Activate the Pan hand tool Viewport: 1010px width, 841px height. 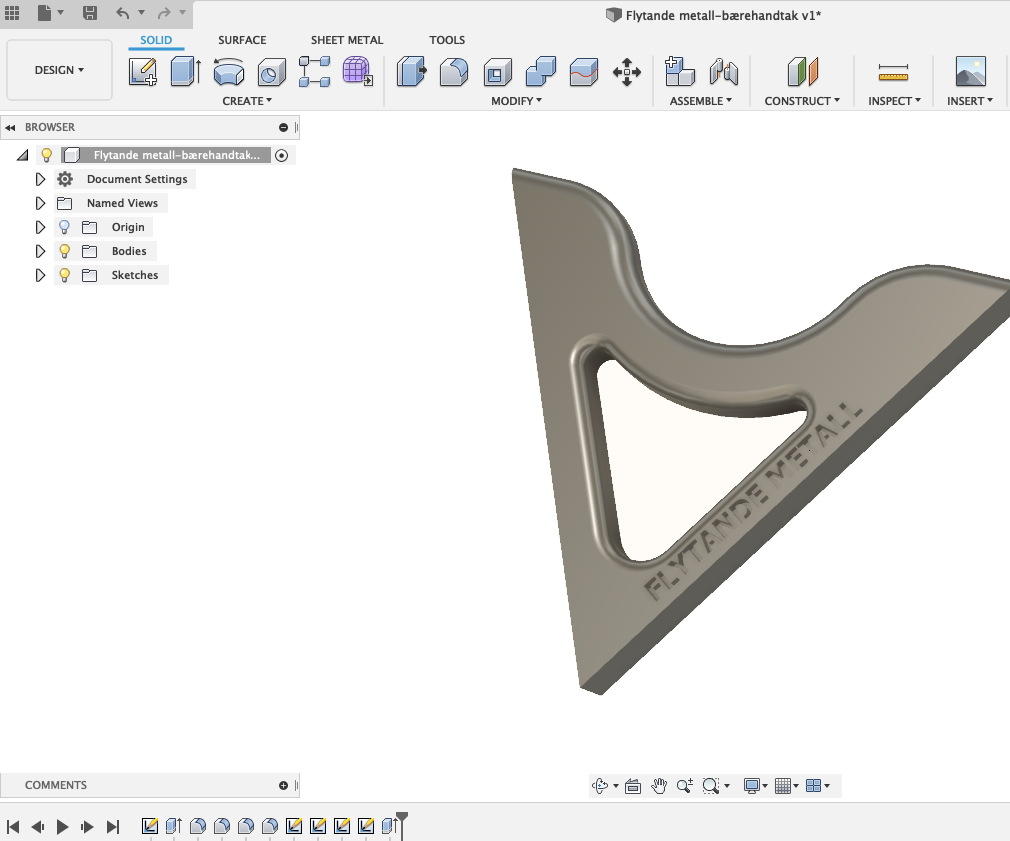point(658,786)
